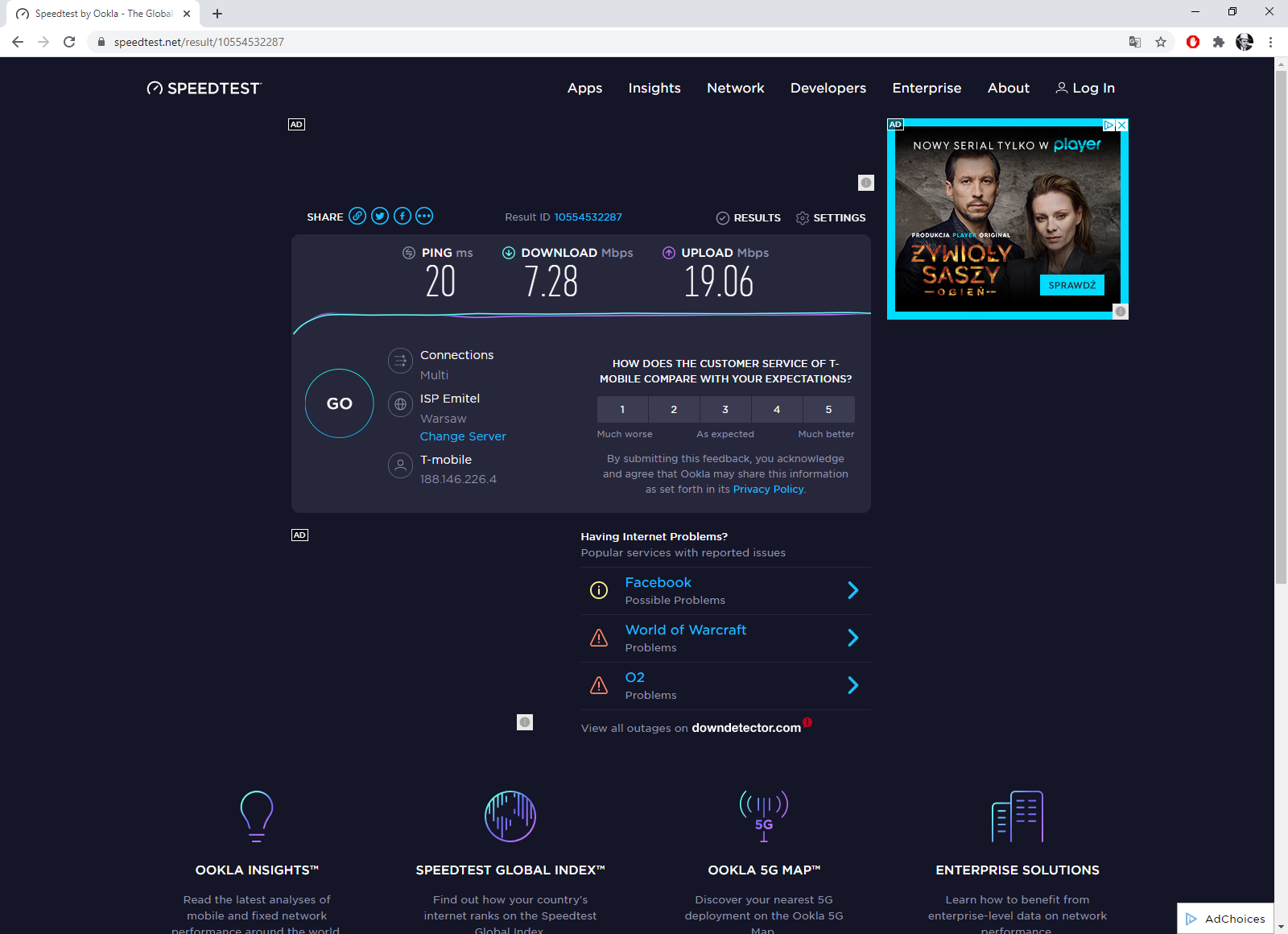Bookmark this page with star
This screenshot has height=934, width=1288.
1161,42
